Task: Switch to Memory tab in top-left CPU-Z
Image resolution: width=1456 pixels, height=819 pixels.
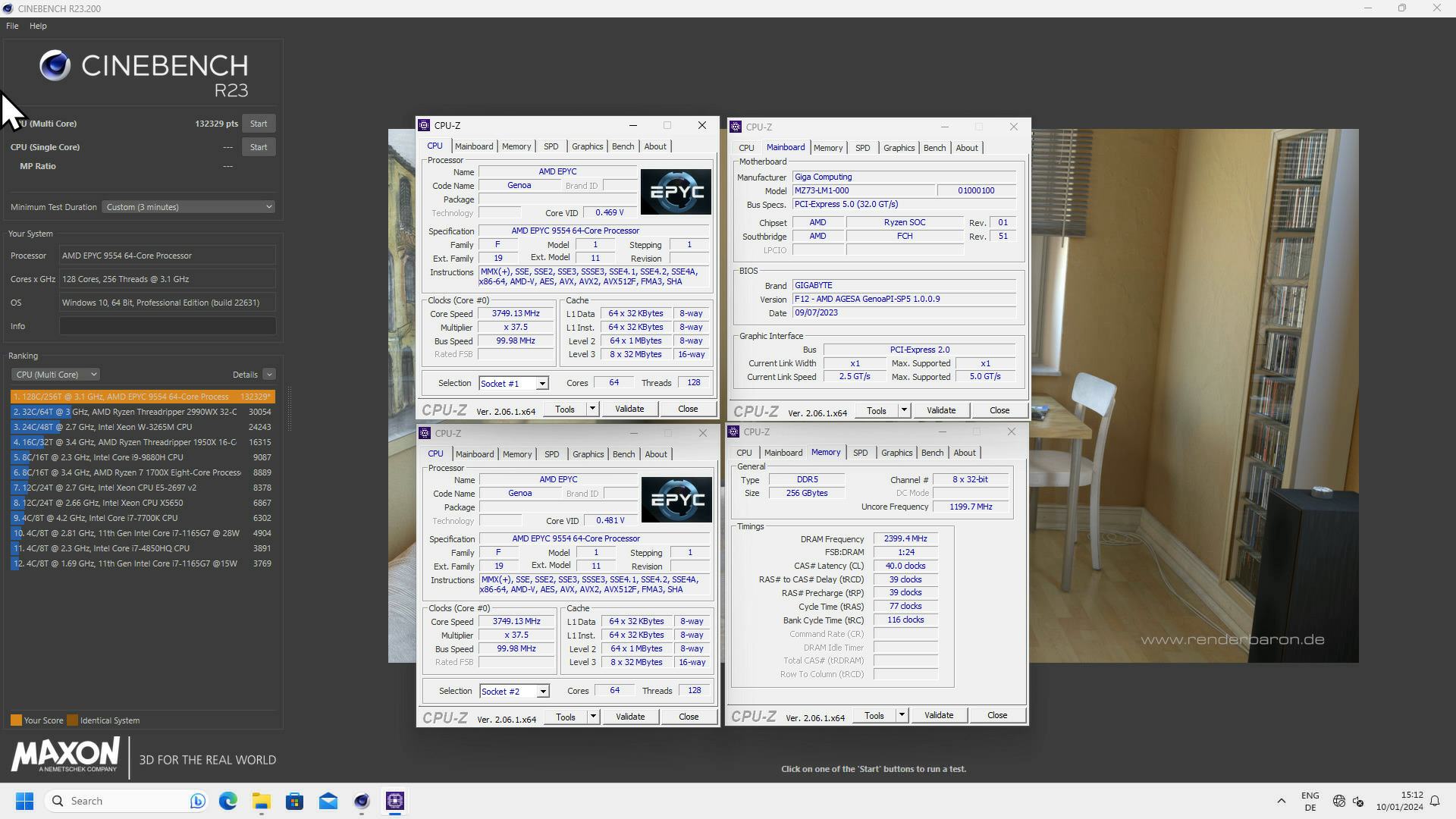Action: click(516, 146)
